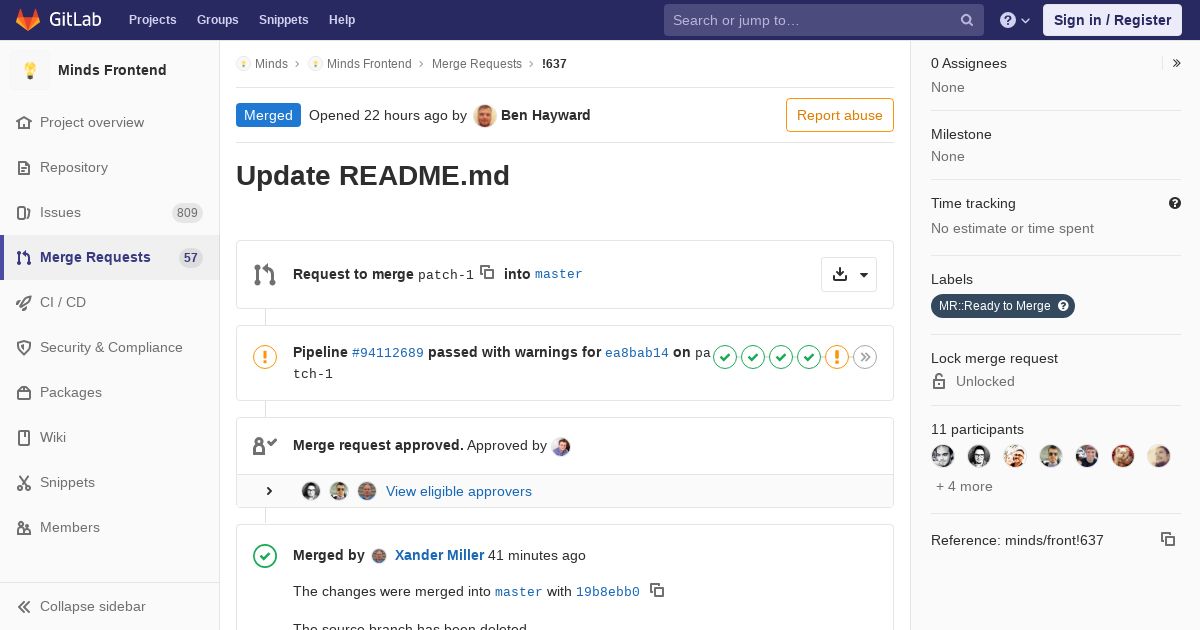1200x630 pixels.
Task: Click the green merged check icon
Action: 265,555
